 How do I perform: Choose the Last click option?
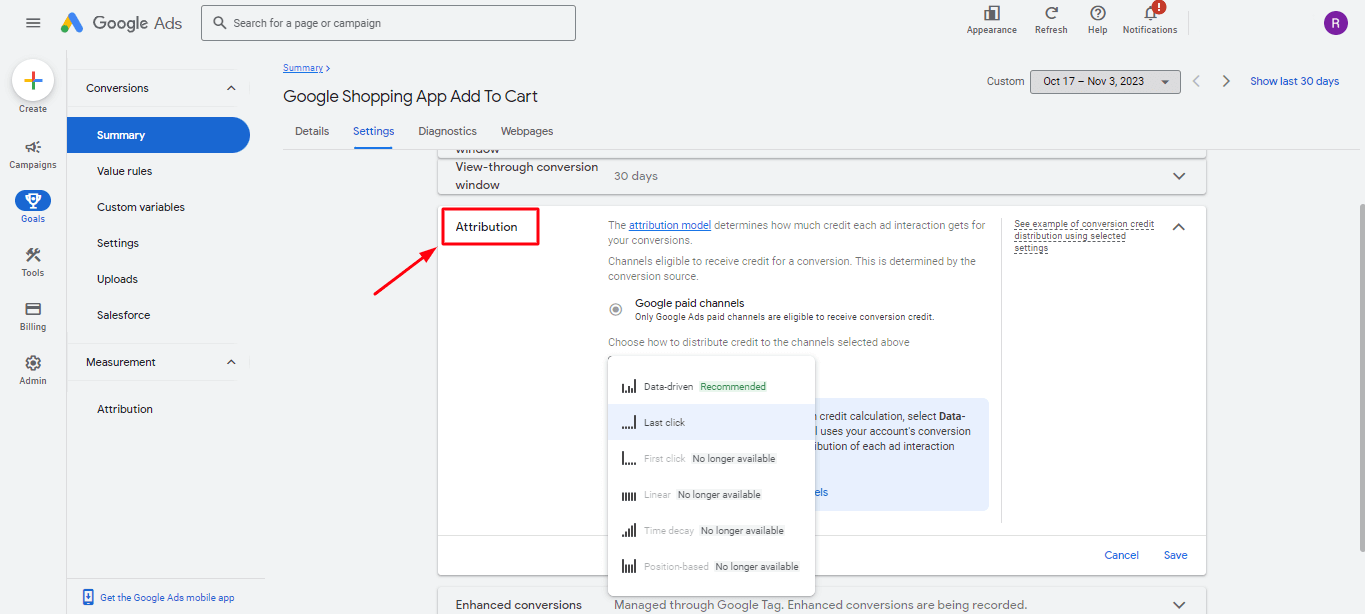[711, 422]
